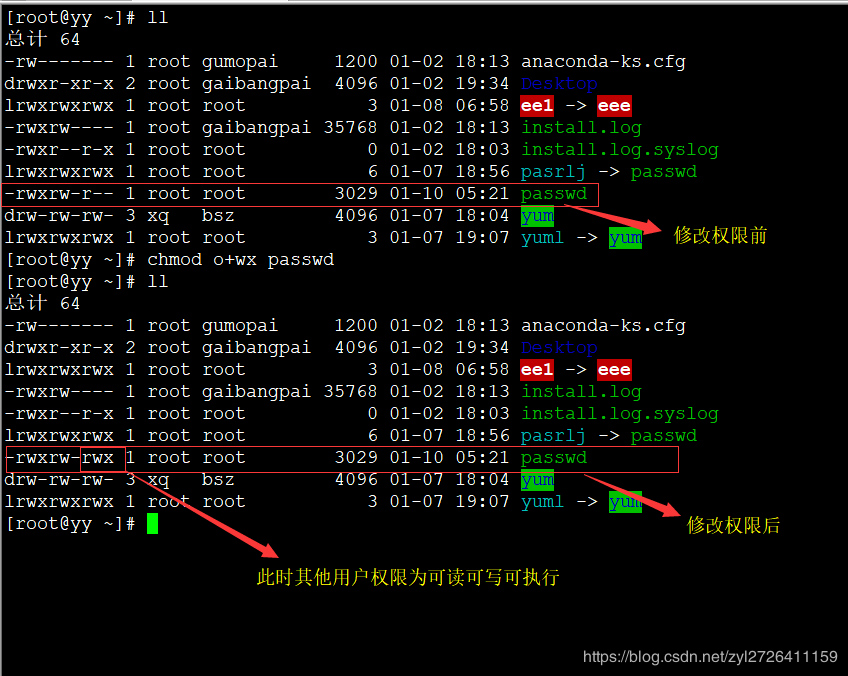Select the "-rwxrw-rwx" permission string of passwd
848x676 pixels.
tap(59, 458)
